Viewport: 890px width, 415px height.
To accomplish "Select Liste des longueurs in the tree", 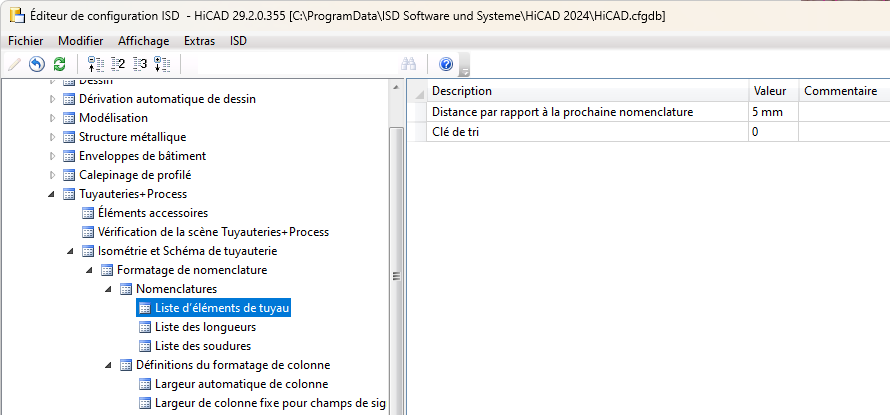I will coord(205,327).
